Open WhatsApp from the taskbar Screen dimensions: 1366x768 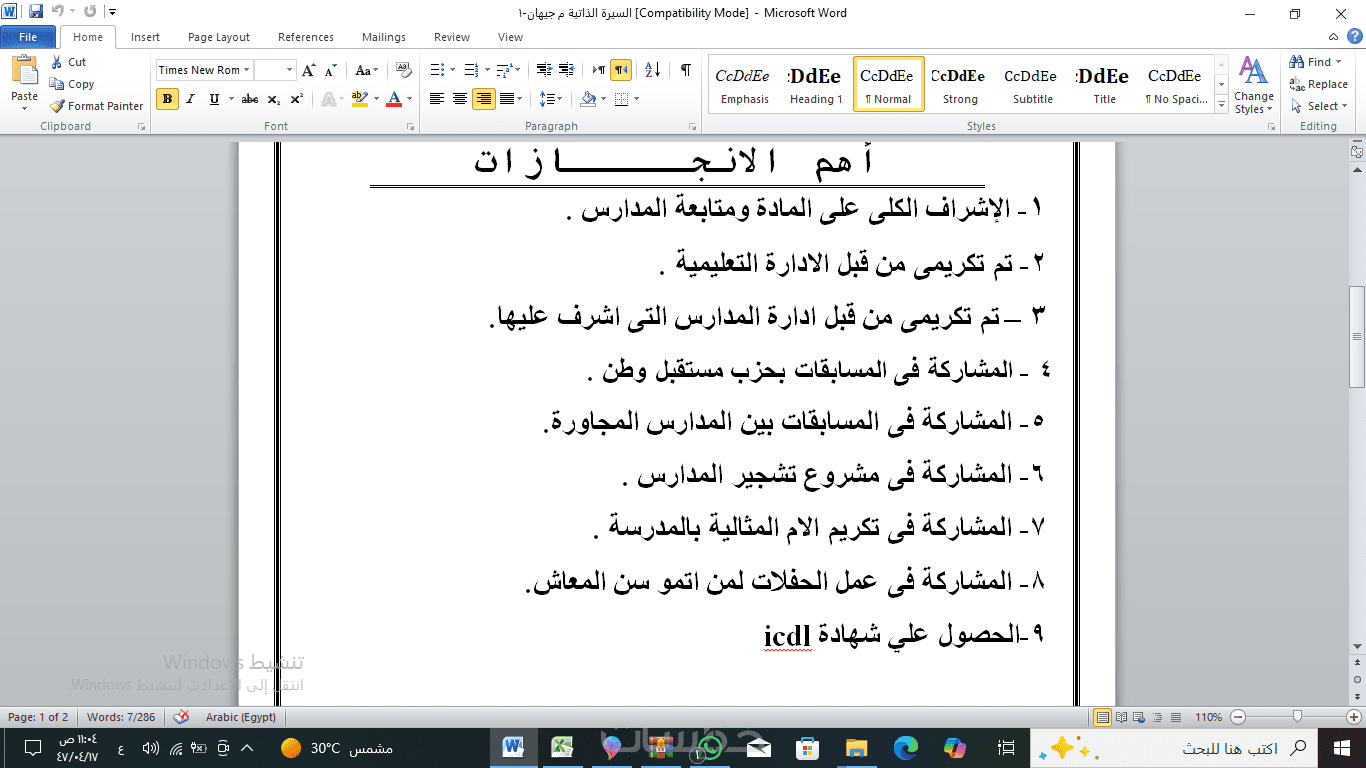pyautogui.click(x=710, y=747)
